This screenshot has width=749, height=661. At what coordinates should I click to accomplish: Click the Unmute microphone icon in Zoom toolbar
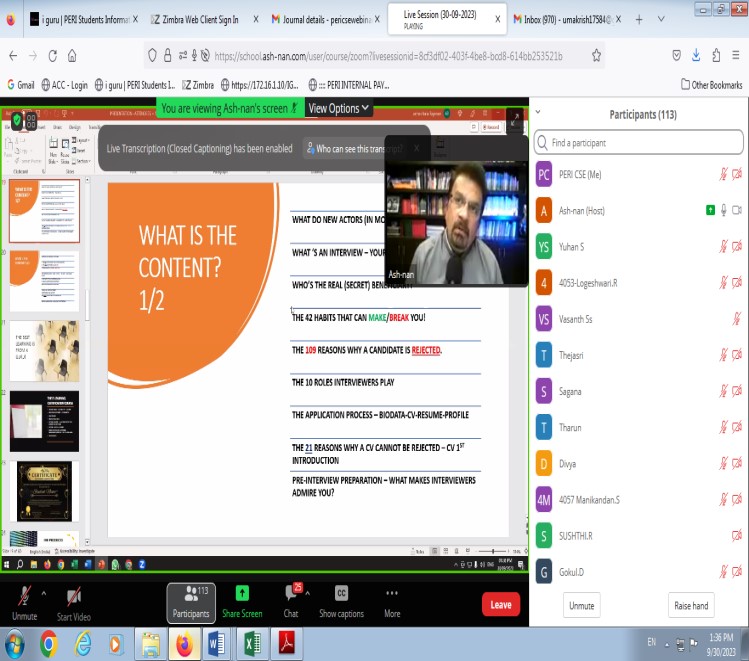click(x=24, y=596)
